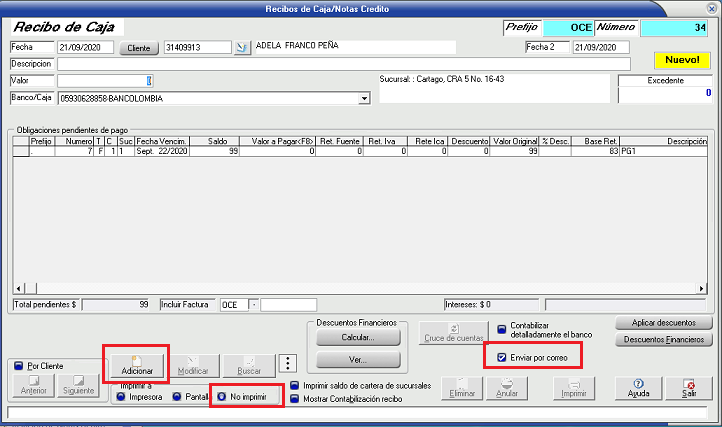Toggle the Enviar por correo checkbox
The image size is (722, 427).
(502, 356)
